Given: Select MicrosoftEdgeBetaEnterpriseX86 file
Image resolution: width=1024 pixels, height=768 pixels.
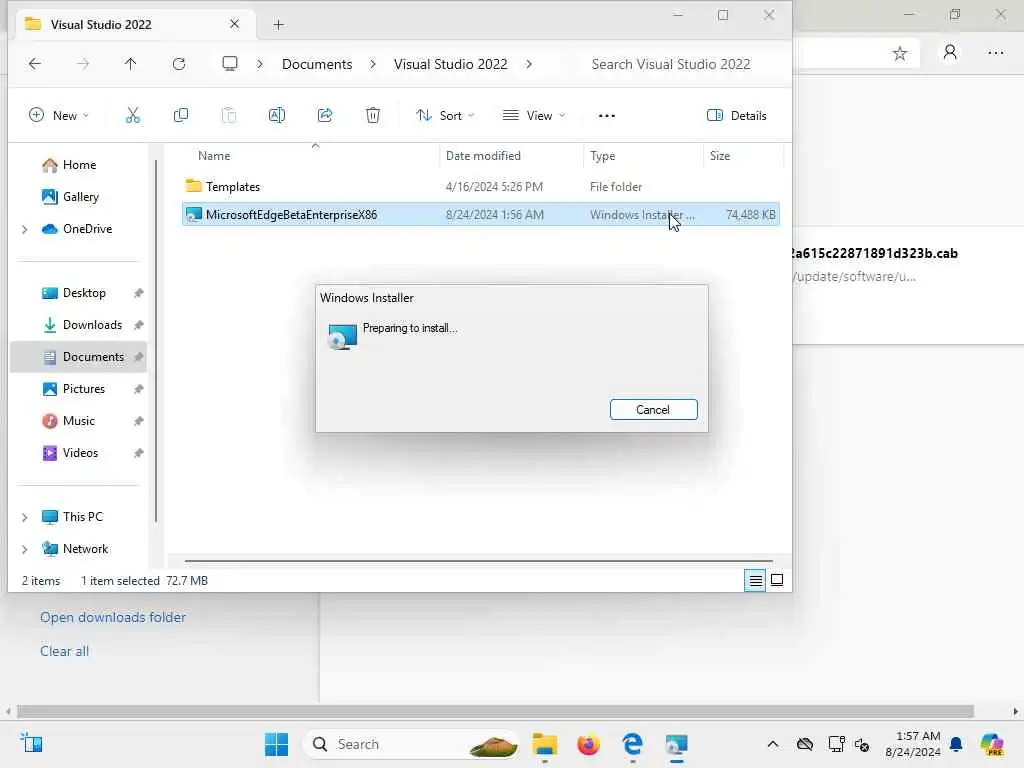Looking at the screenshot, I should tap(480, 215).
